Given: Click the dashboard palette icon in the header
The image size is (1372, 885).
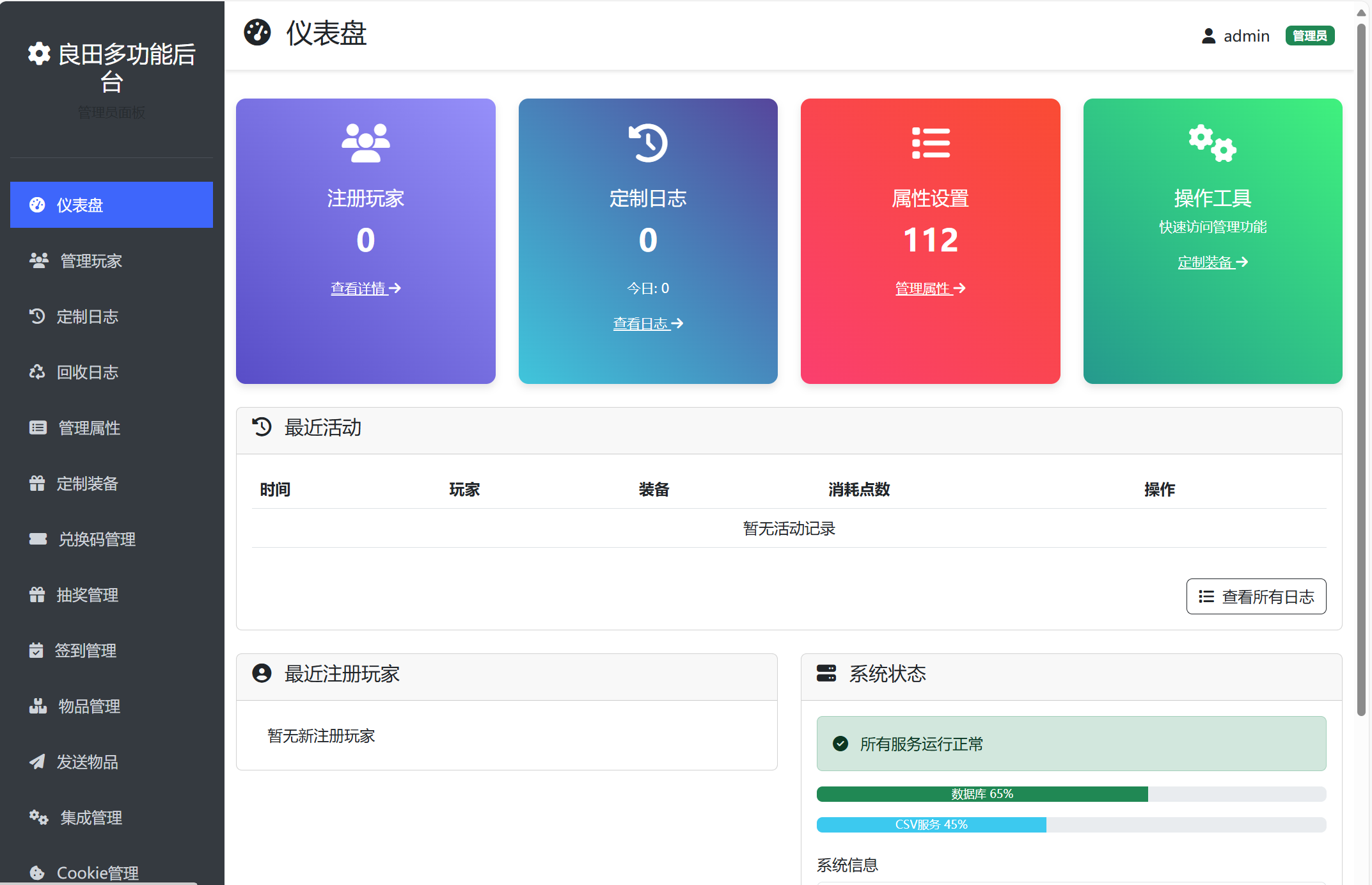Looking at the screenshot, I should (x=256, y=33).
